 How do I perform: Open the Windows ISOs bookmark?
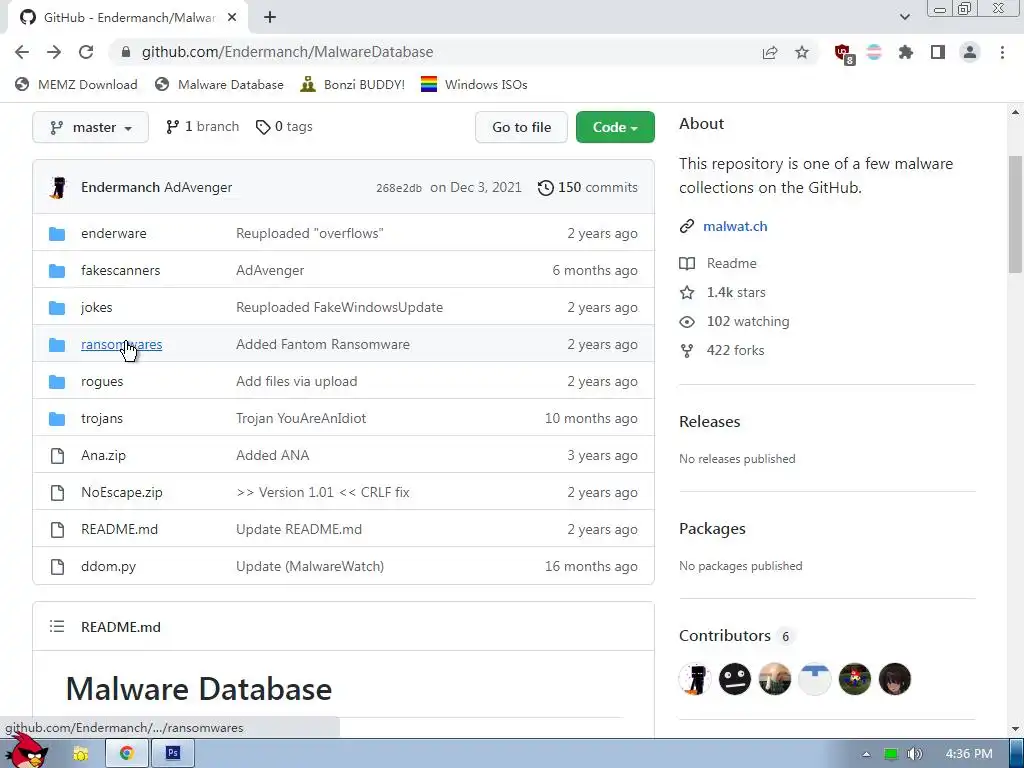[x=474, y=85]
